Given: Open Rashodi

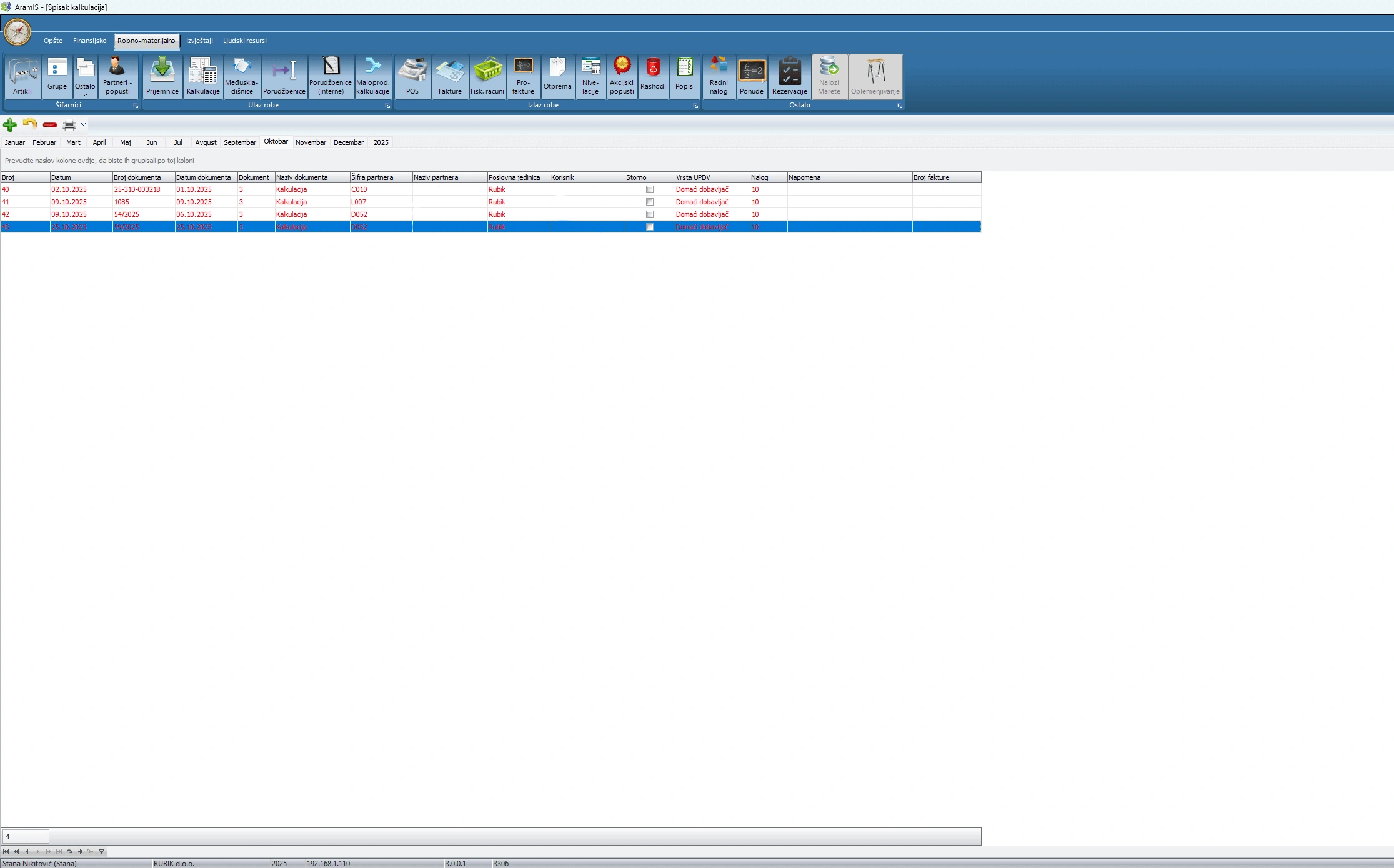Looking at the screenshot, I should coord(653,76).
